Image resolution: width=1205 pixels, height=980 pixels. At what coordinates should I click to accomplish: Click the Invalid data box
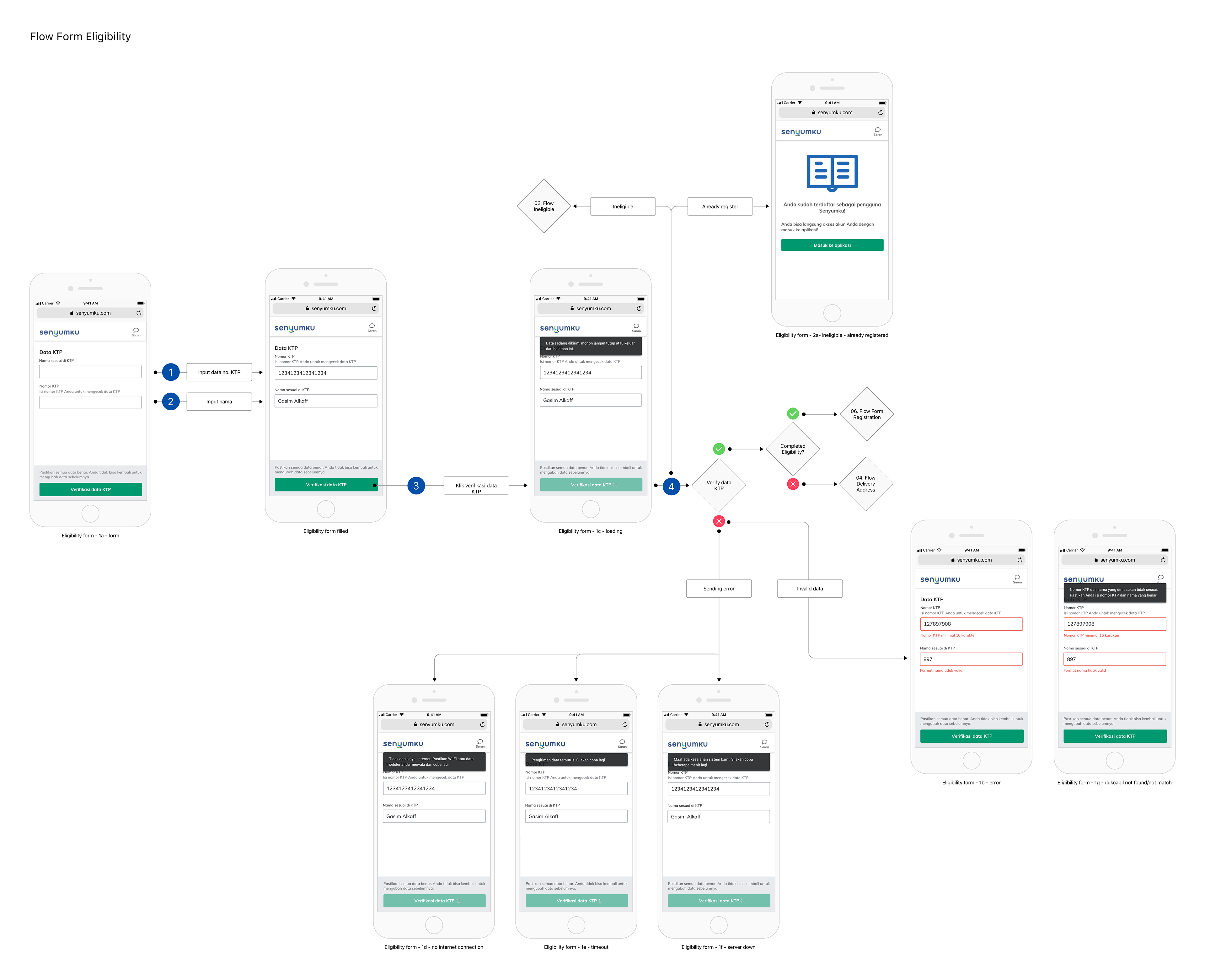coord(809,588)
